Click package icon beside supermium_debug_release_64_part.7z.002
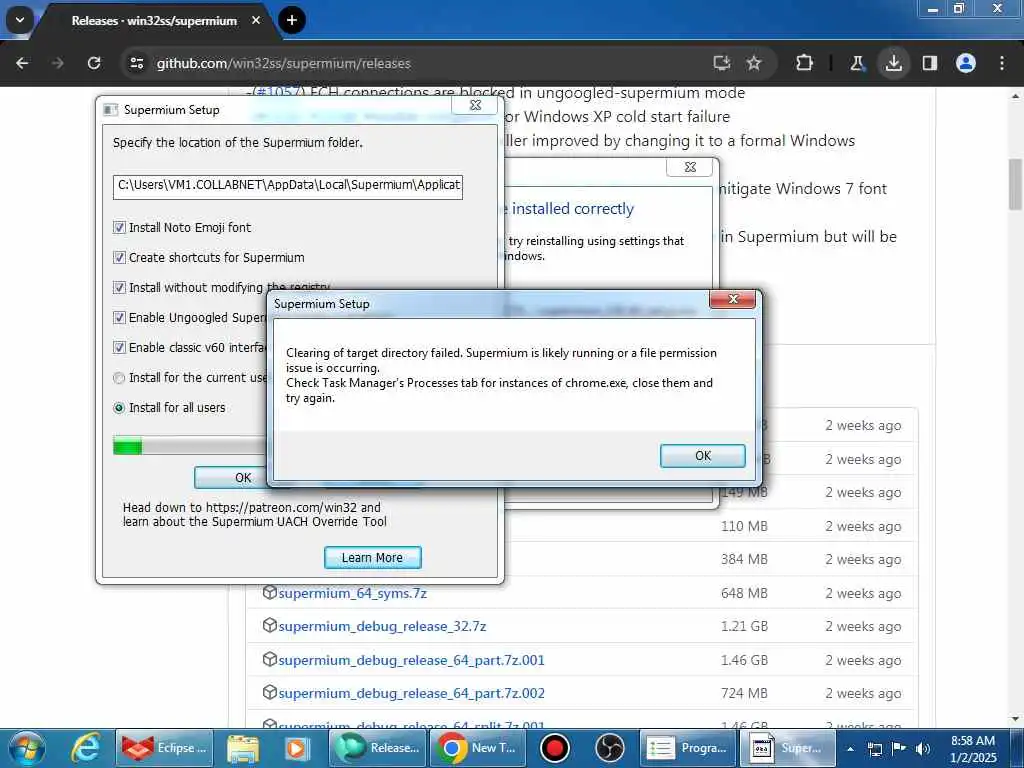Screen dimensions: 1024x768 click(x=270, y=692)
